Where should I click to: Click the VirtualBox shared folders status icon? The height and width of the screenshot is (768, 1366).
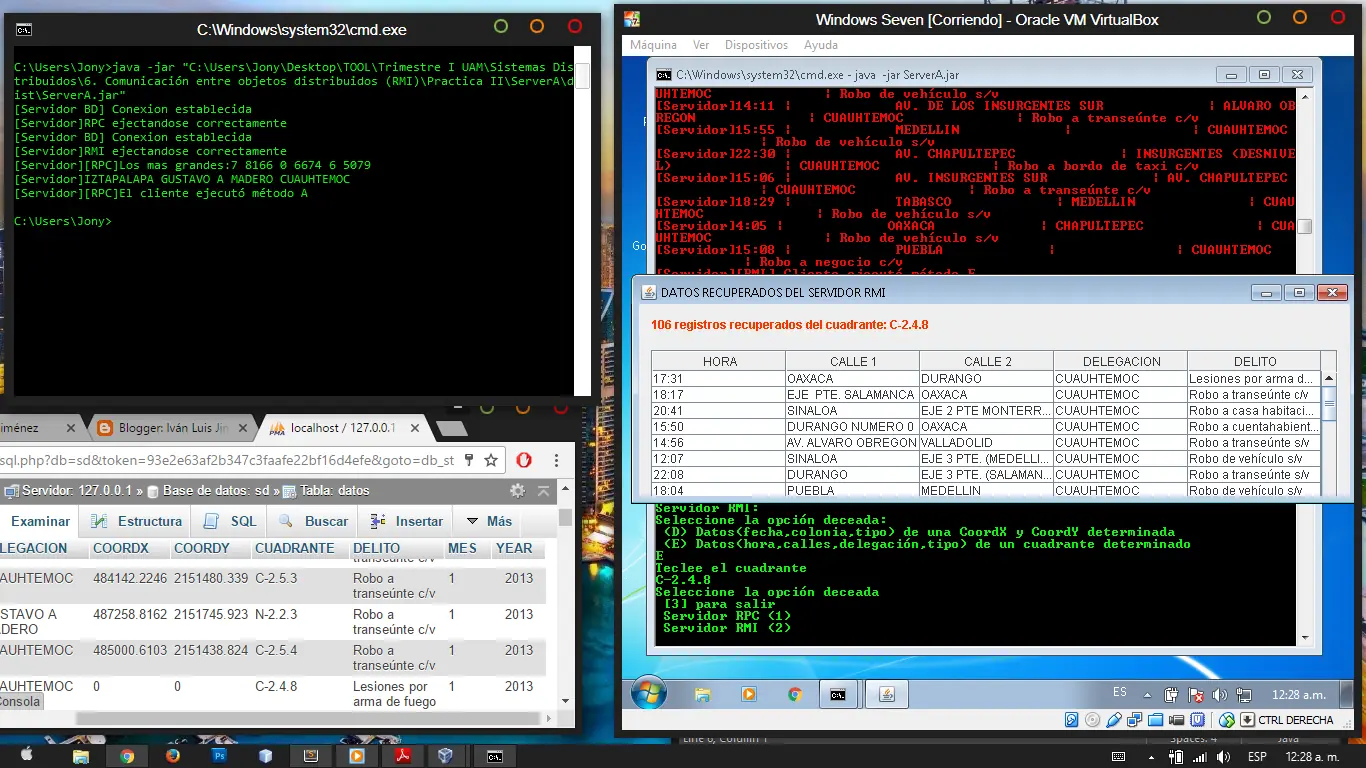click(x=1156, y=720)
